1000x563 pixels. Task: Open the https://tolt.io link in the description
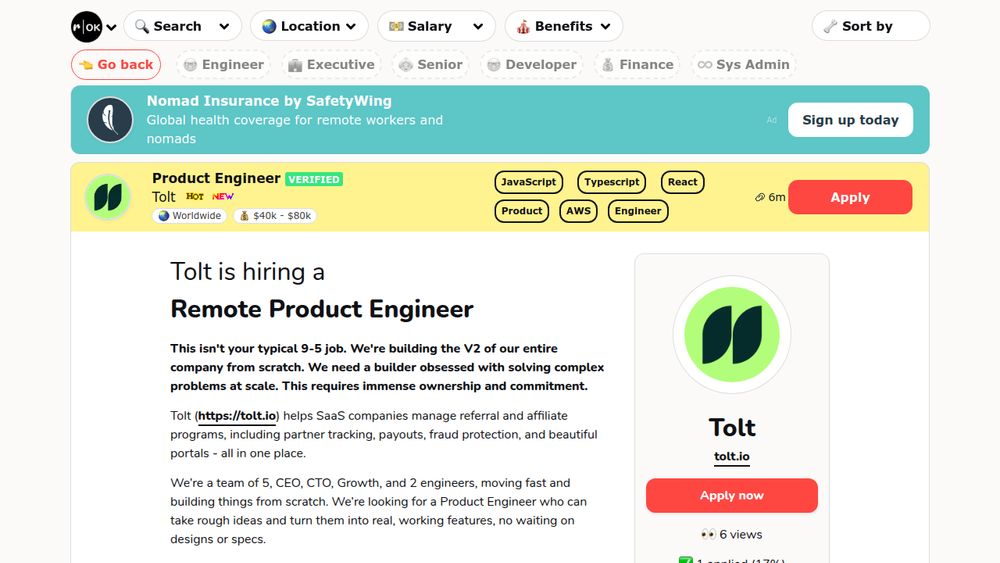[x=237, y=416]
